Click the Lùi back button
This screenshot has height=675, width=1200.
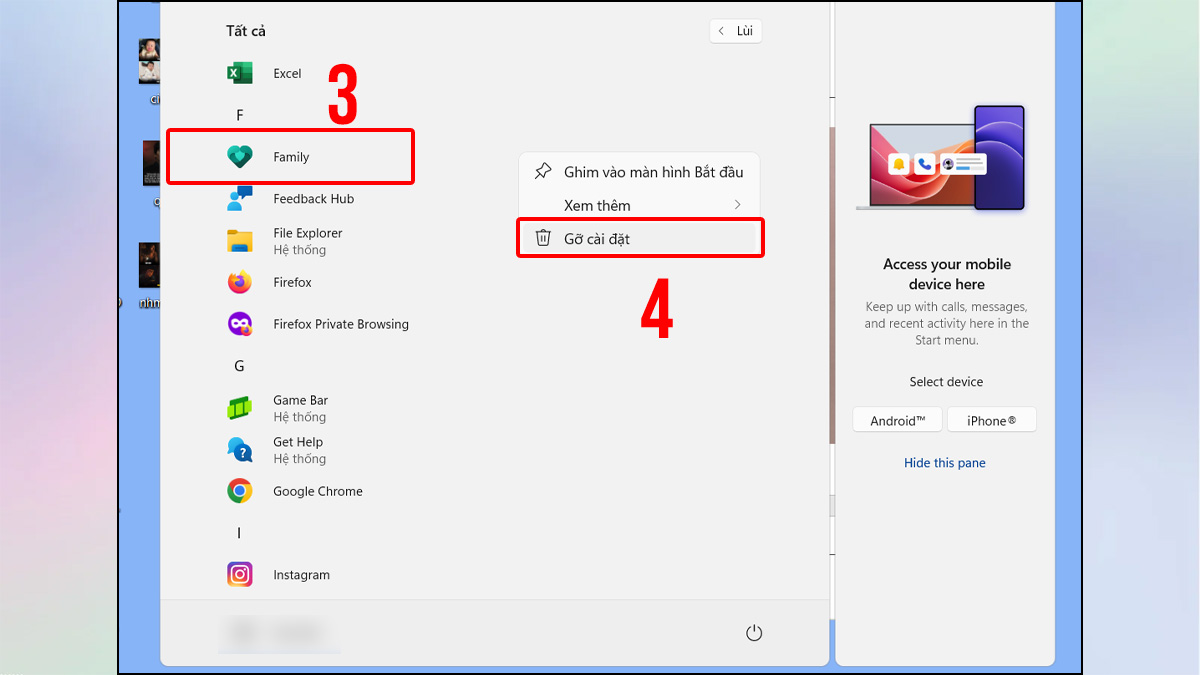point(736,31)
